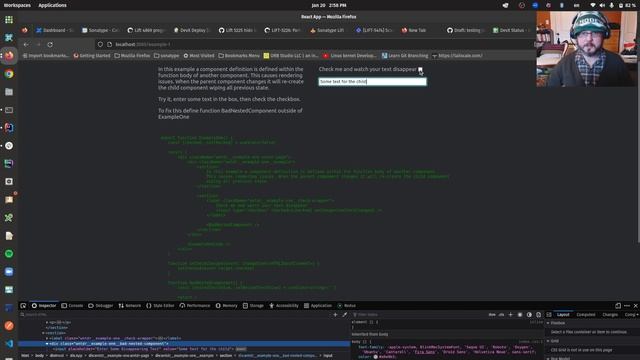Open the Workspaces menu in top bar
The image size is (640, 360).
tap(17, 5)
